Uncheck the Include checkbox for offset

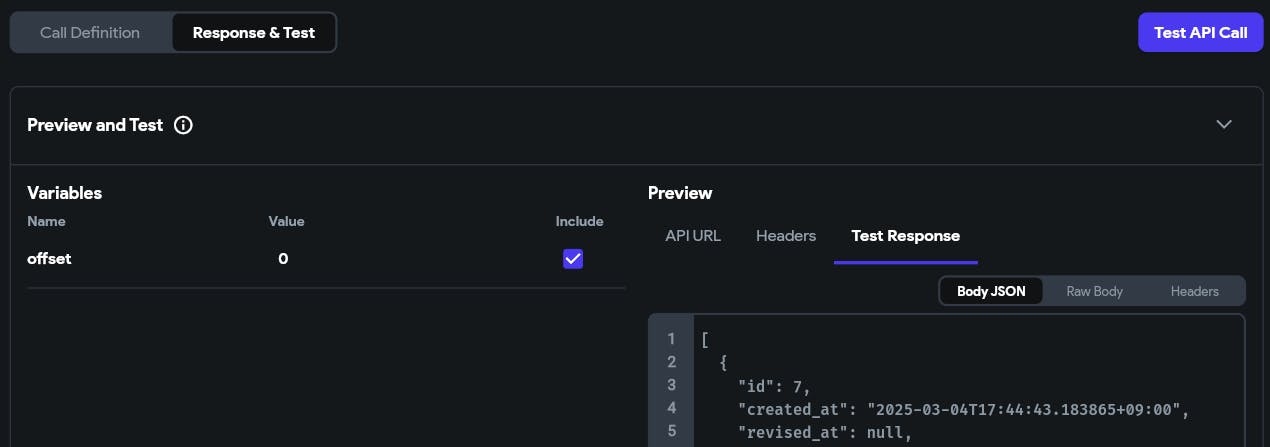coord(573,259)
